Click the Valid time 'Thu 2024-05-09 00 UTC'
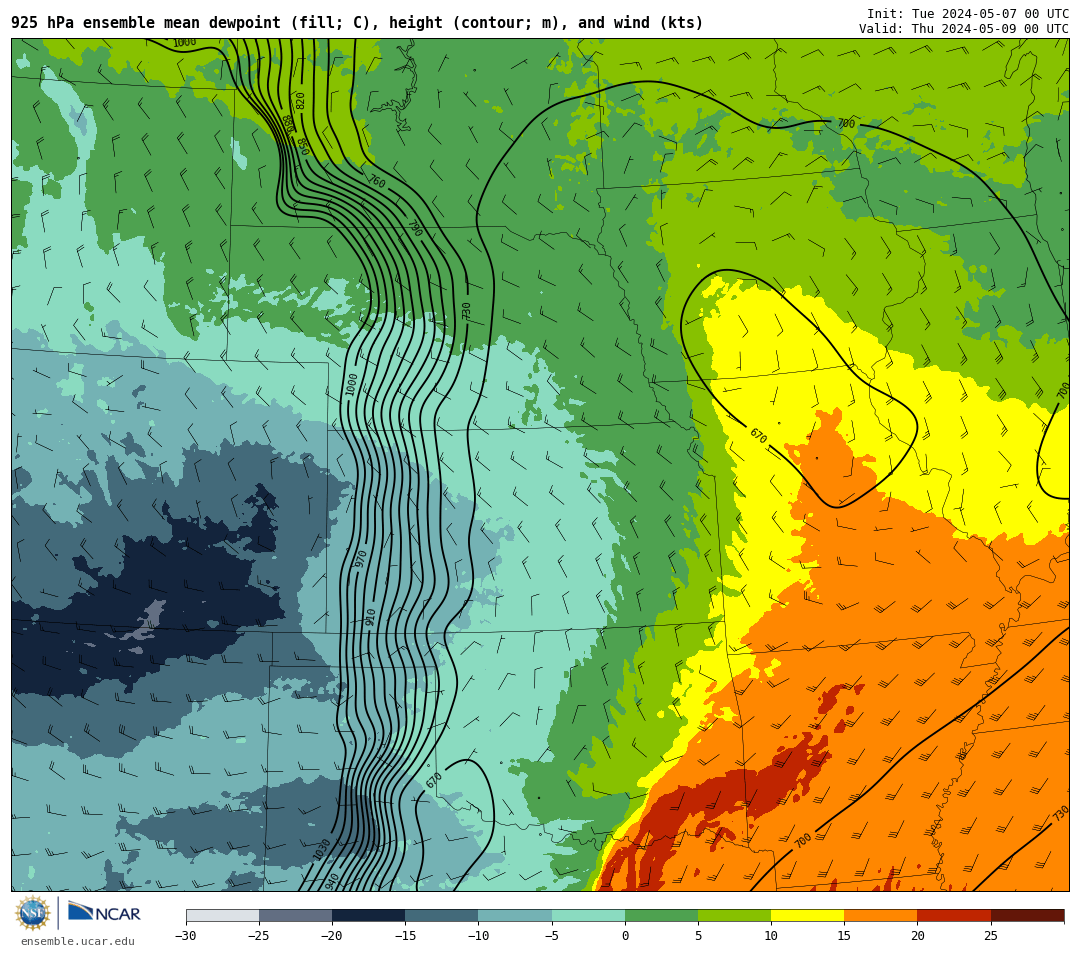 pyautogui.click(x=990, y=28)
